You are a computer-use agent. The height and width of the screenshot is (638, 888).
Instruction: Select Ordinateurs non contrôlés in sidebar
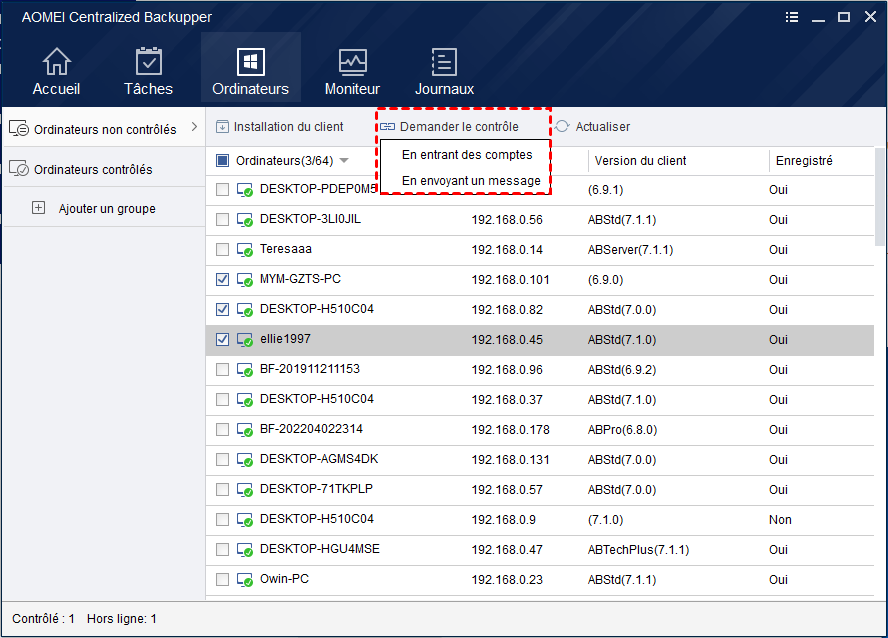click(105, 130)
